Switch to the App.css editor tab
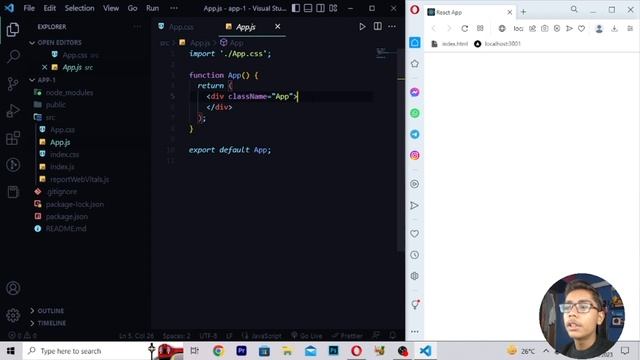The height and width of the screenshot is (360, 640). click(x=181, y=27)
